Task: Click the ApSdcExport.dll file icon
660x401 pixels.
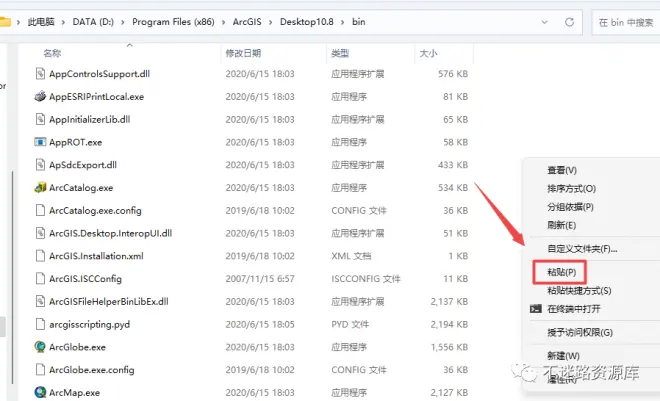Action: coord(40,165)
